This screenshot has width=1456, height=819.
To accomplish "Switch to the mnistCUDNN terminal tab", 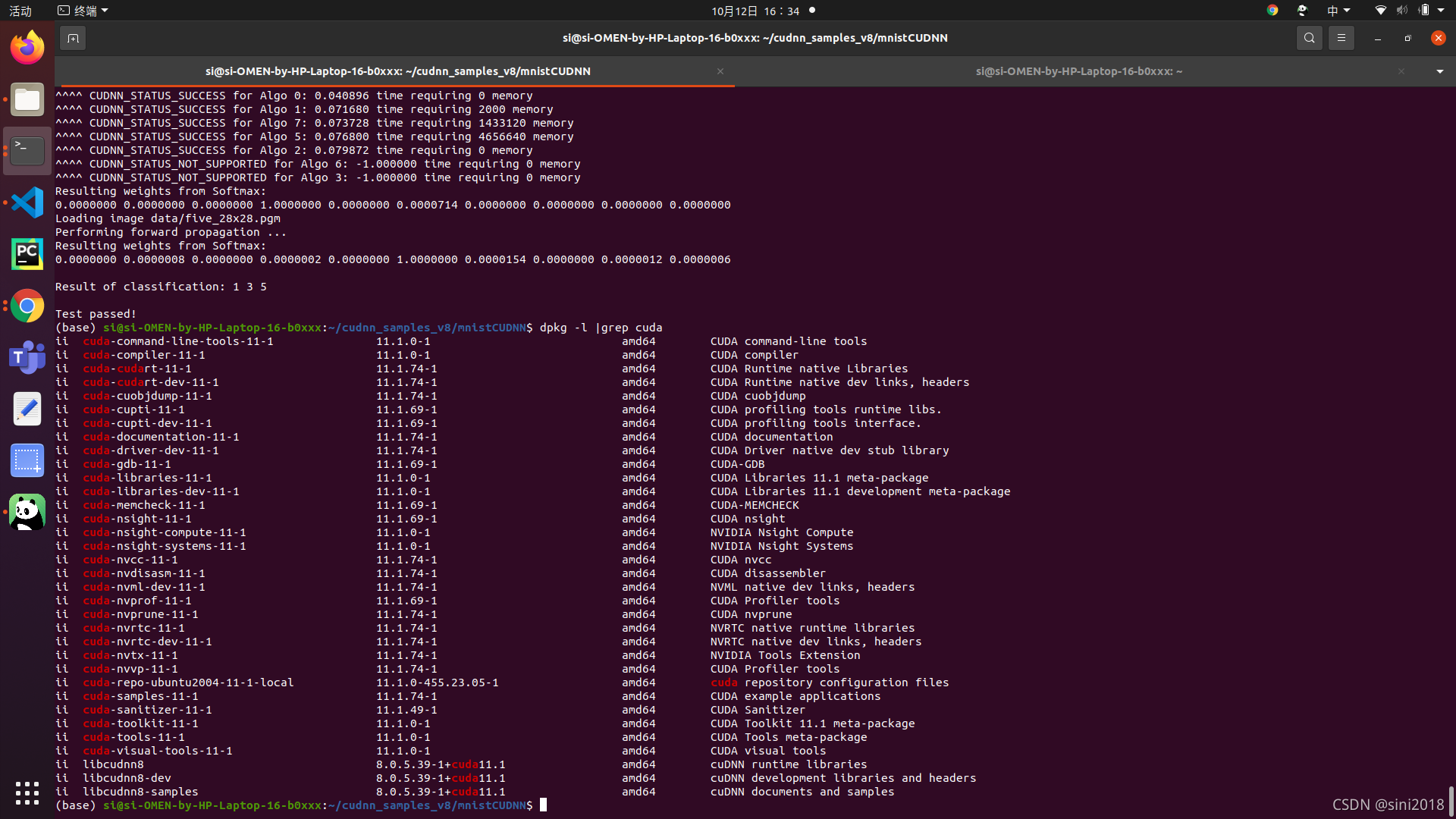I will (x=397, y=71).
